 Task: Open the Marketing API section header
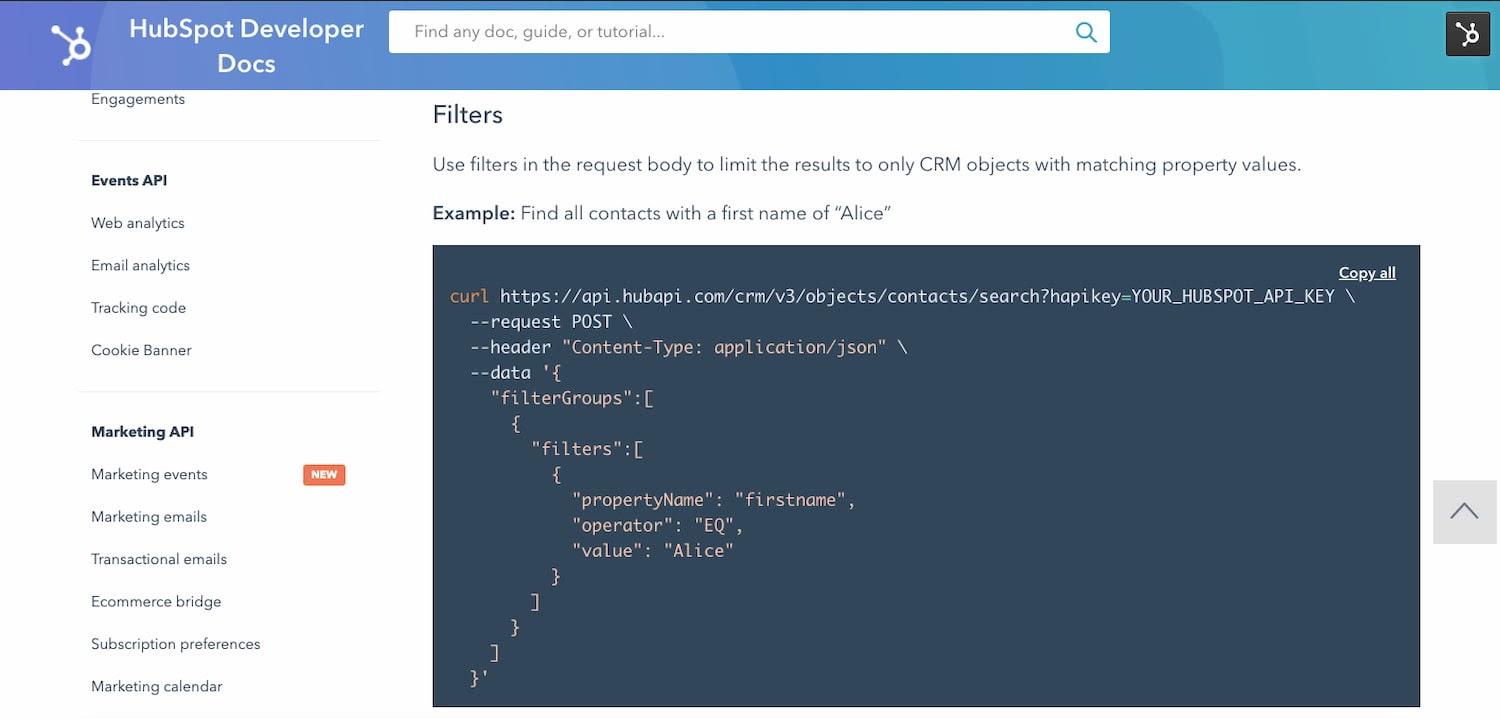click(x=142, y=431)
